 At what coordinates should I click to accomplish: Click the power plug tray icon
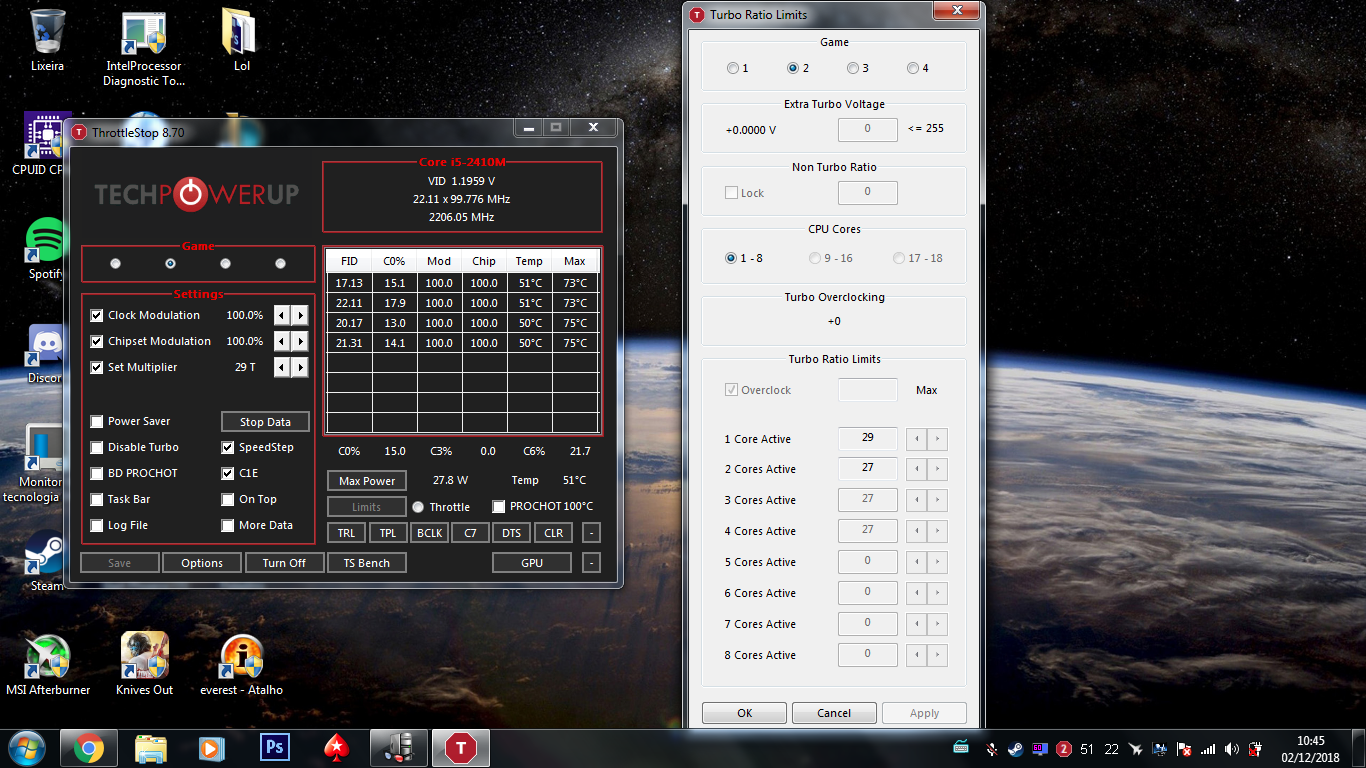(x=1255, y=749)
